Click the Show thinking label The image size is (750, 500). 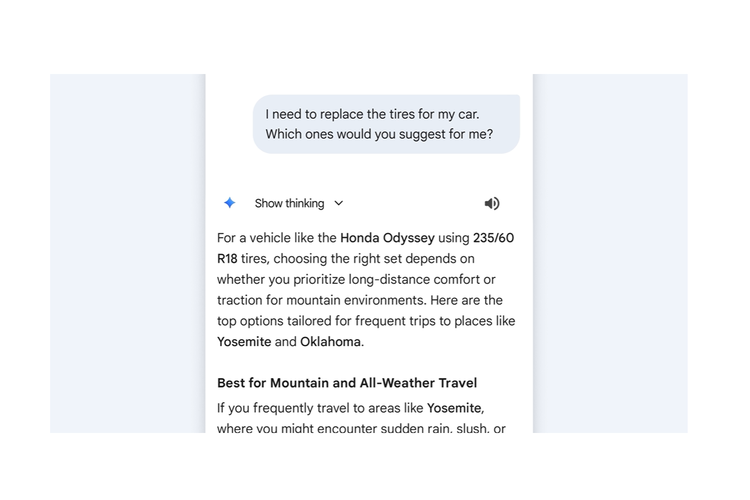[x=289, y=203]
